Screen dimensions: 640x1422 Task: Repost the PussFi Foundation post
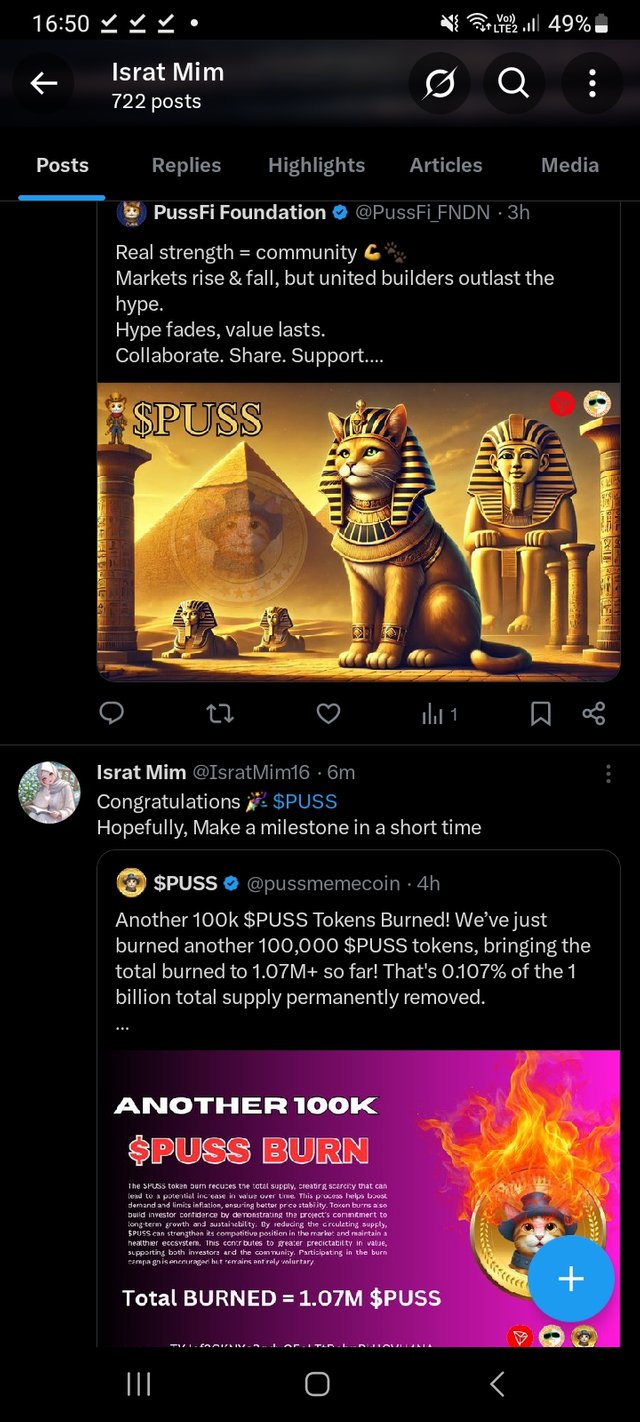[220, 713]
